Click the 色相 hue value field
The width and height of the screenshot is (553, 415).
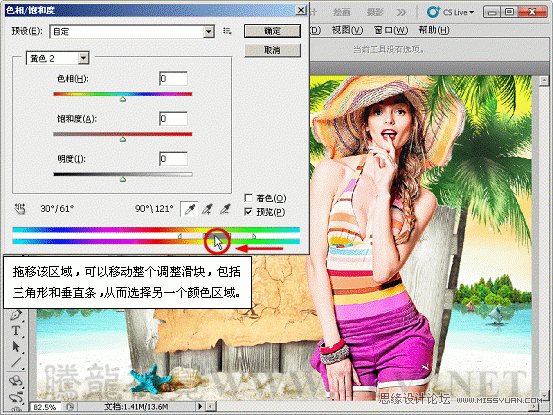click(x=173, y=78)
